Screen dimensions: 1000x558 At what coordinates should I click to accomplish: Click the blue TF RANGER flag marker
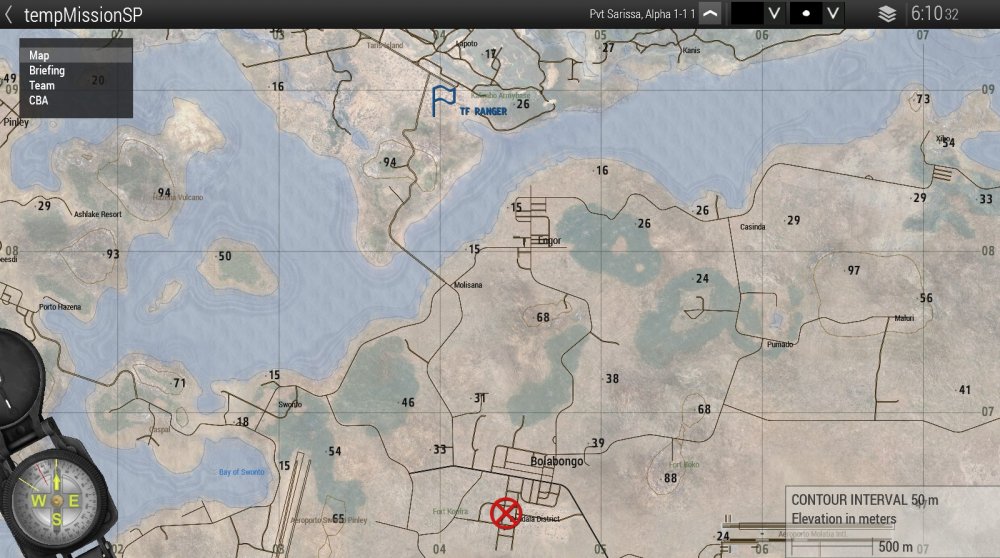click(x=443, y=101)
